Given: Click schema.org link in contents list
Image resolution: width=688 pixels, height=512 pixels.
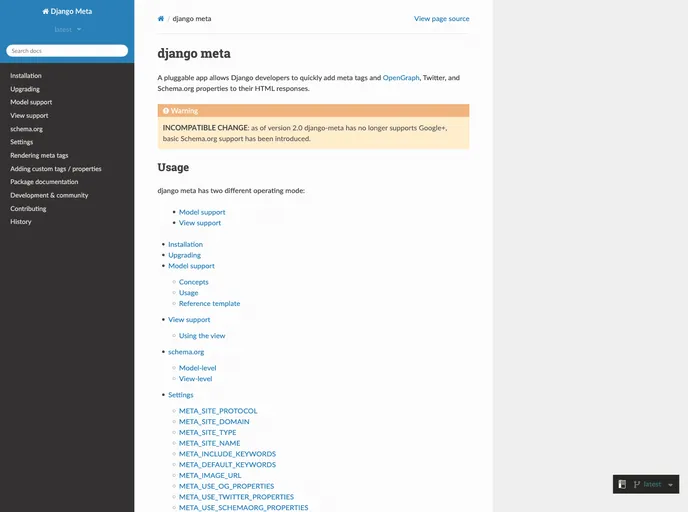Looking at the screenshot, I should 186,352.
